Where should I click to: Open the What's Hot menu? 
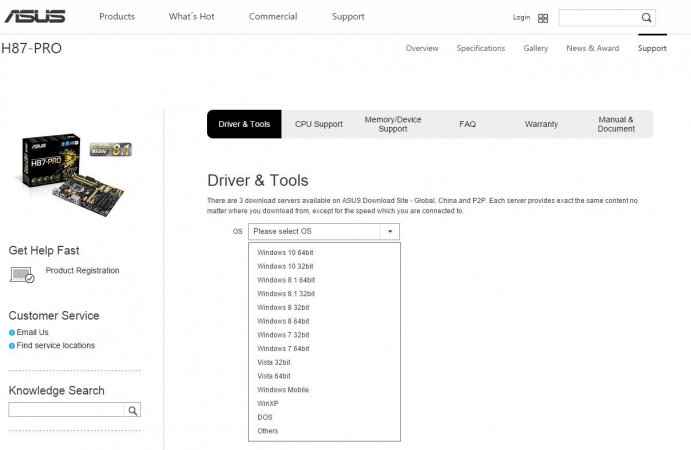point(191,16)
